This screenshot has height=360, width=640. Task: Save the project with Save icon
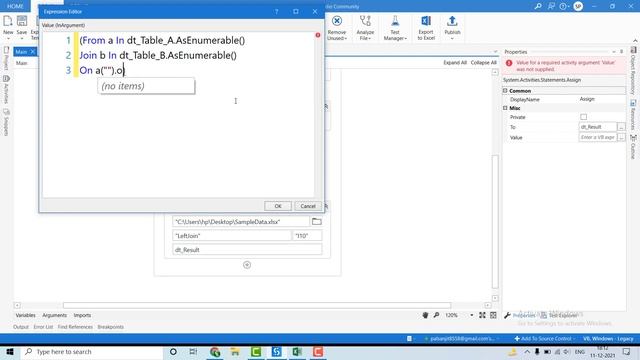coord(22,21)
